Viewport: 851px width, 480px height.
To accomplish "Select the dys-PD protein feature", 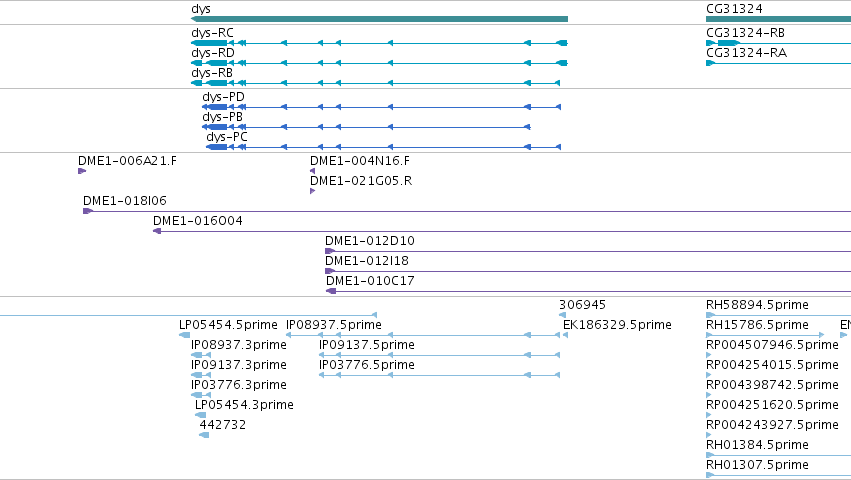I will click(381, 107).
